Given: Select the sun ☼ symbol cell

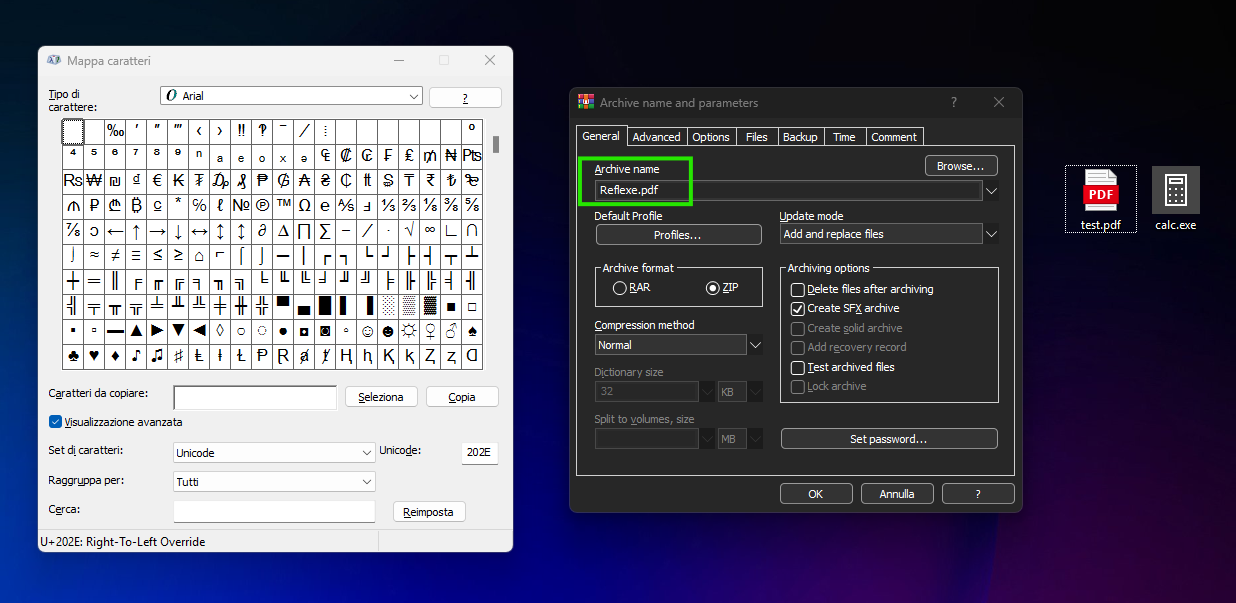Looking at the screenshot, I should click(409, 331).
